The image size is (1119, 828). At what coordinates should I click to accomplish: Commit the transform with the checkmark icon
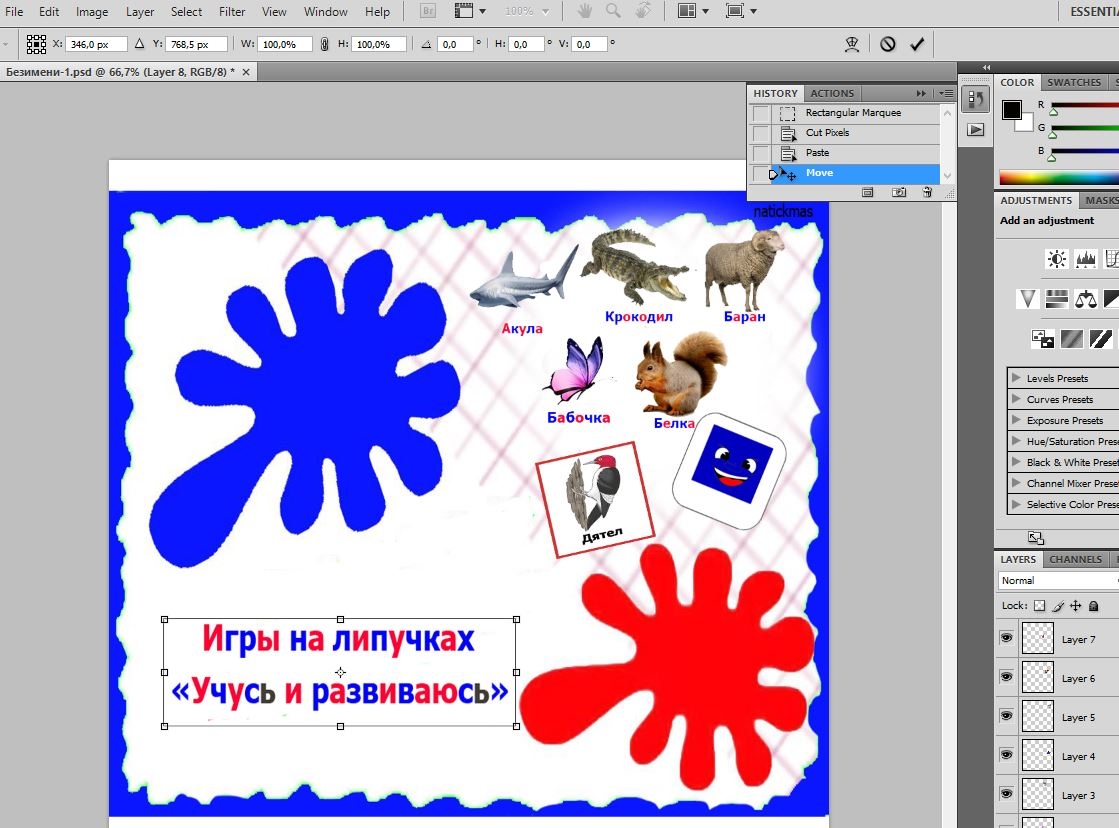(917, 44)
